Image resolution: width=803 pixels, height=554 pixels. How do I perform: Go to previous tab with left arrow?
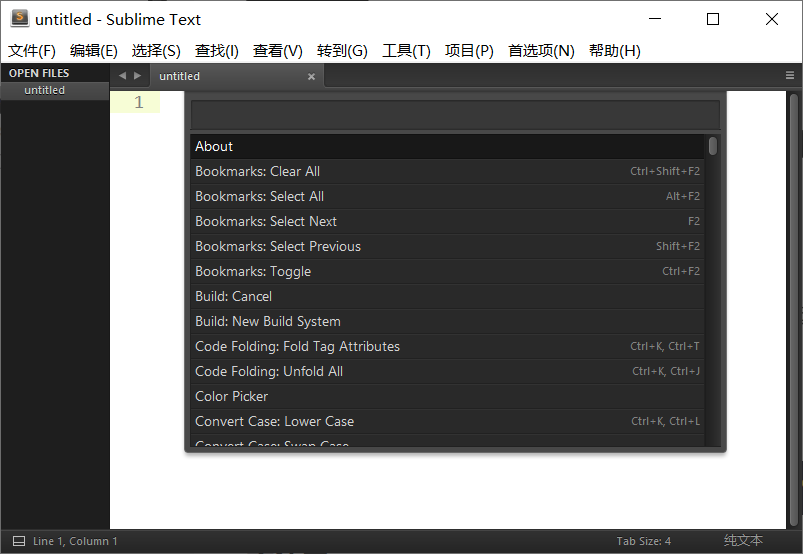(x=122, y=76)
